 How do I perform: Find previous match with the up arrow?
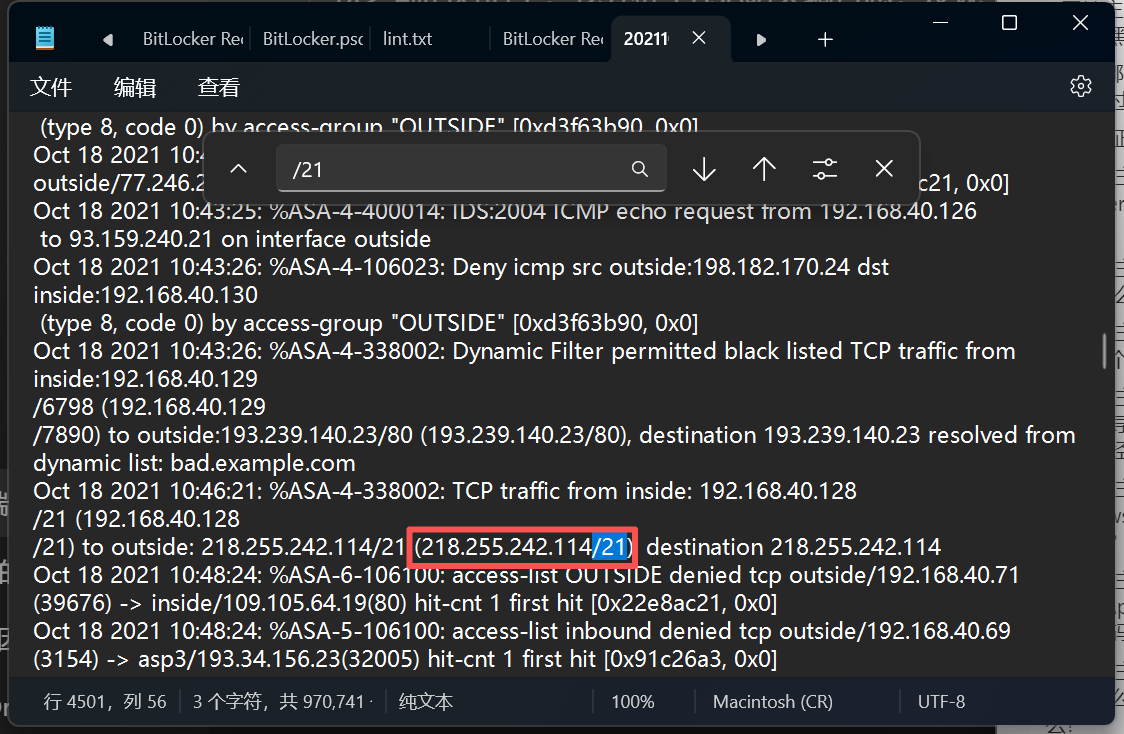click(x=764, y=169)
